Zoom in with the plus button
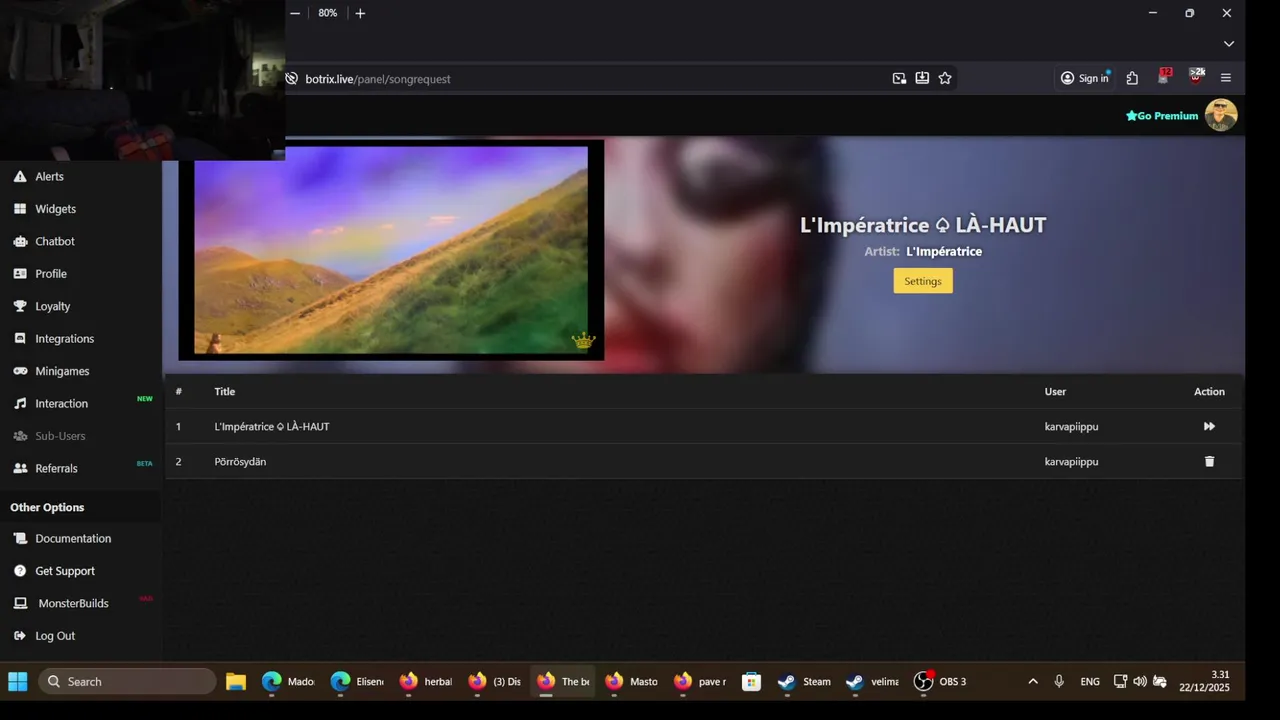 [x=360, y=13]
